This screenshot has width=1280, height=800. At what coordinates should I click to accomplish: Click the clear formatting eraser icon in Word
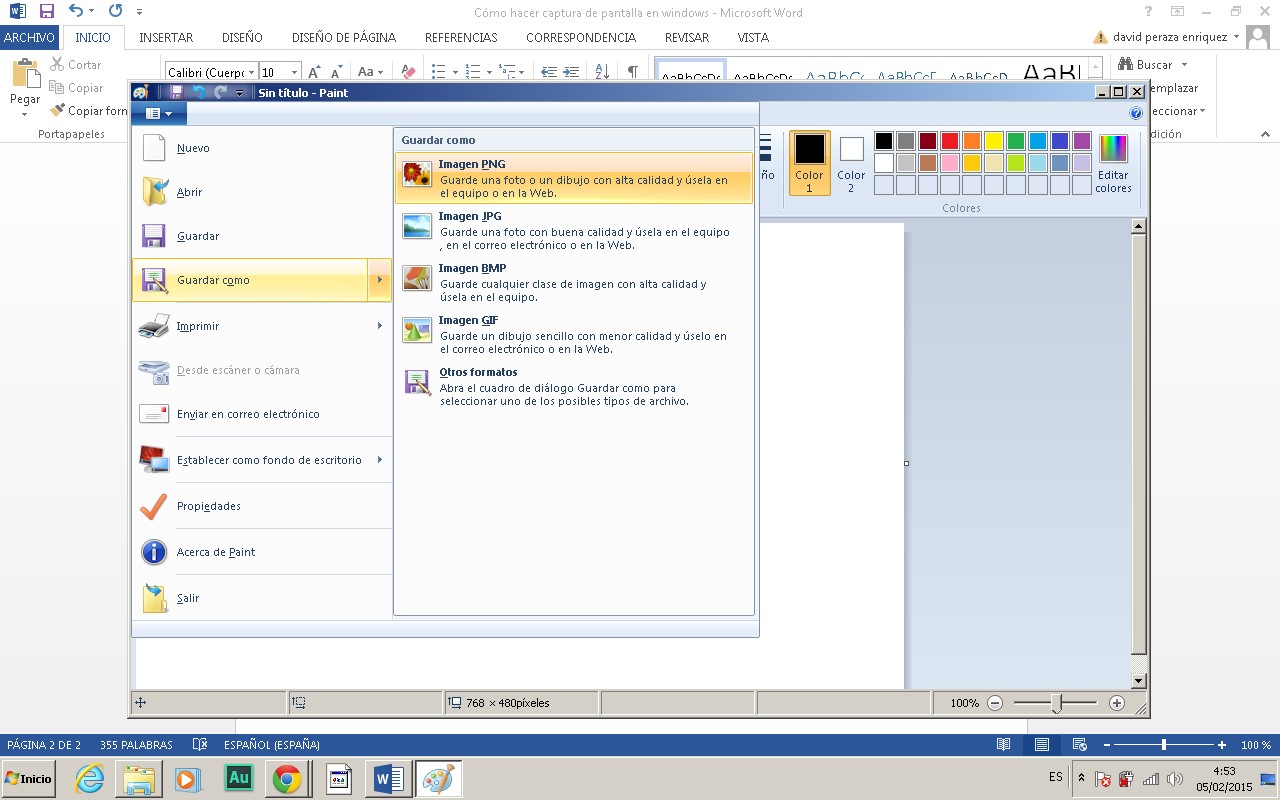click(407, 72)
